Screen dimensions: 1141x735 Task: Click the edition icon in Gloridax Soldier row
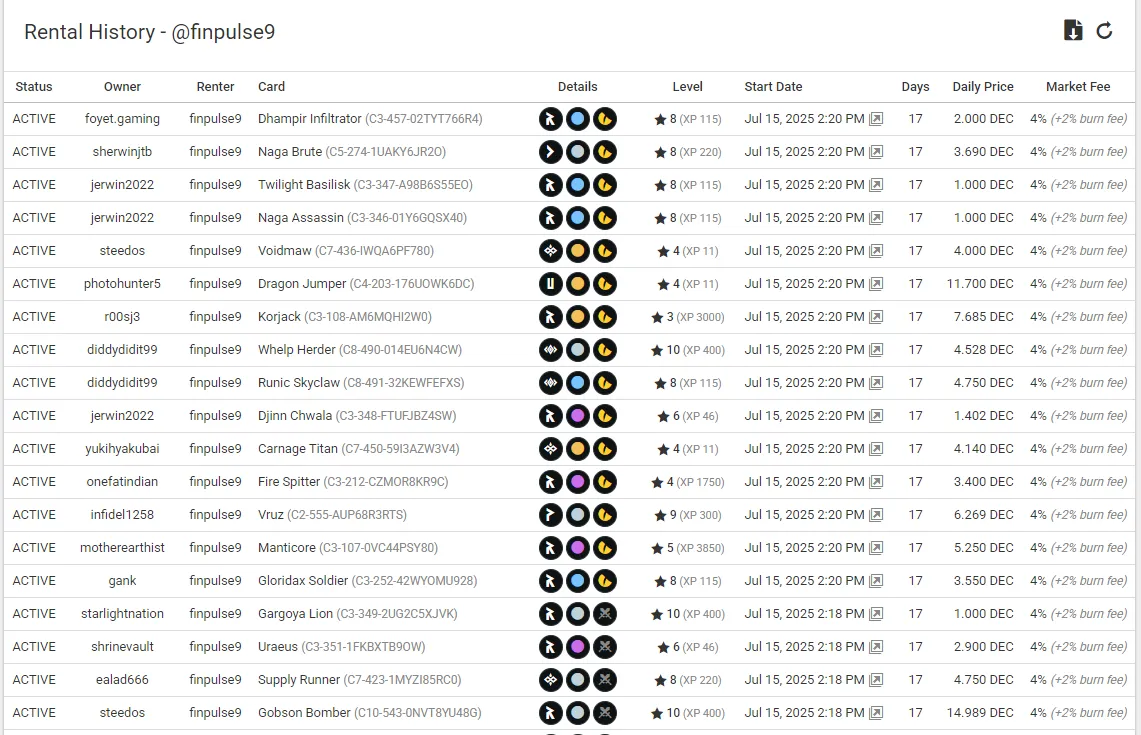(x=551, y=581)
